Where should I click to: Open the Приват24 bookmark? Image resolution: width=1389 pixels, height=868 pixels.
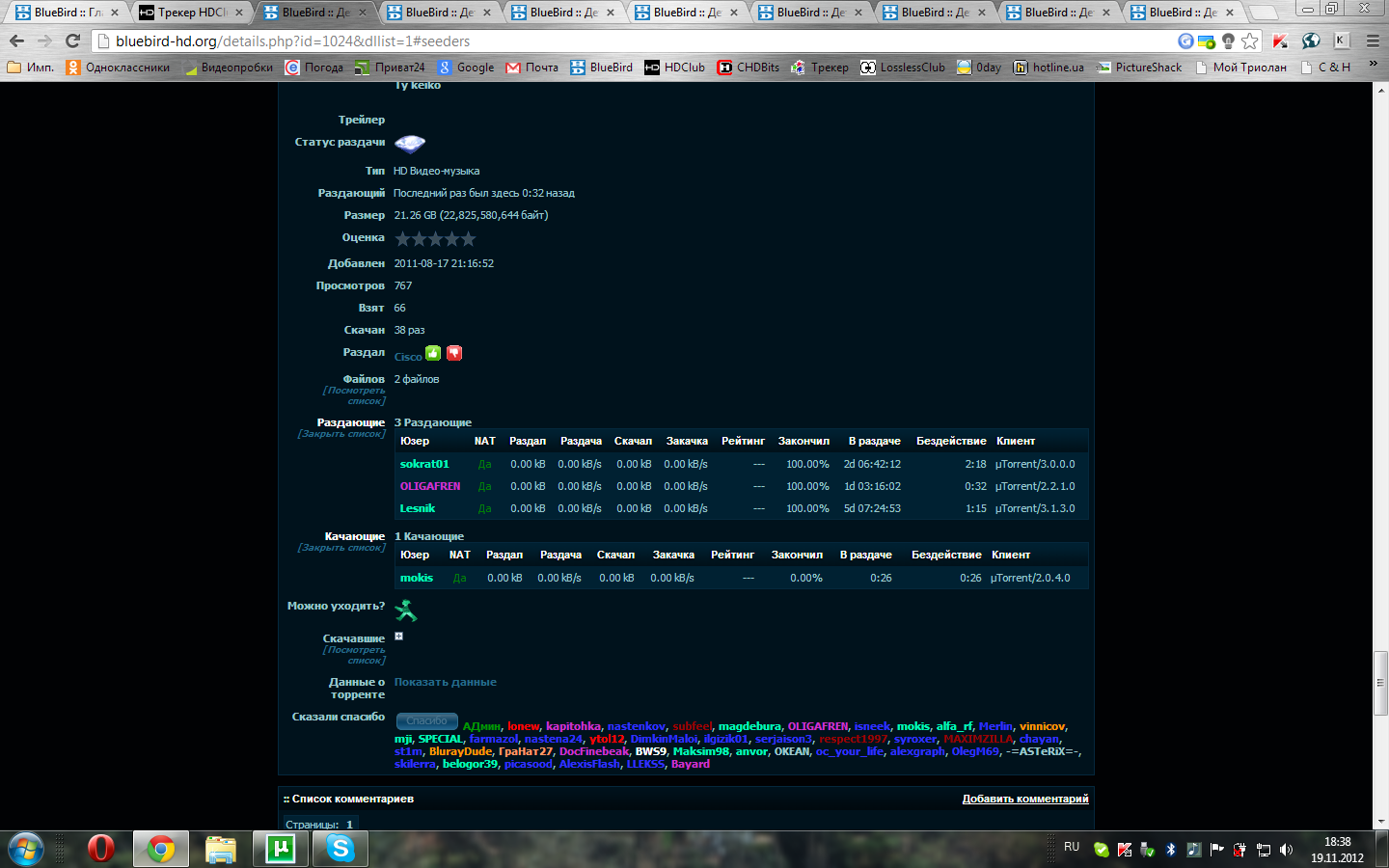390,68
